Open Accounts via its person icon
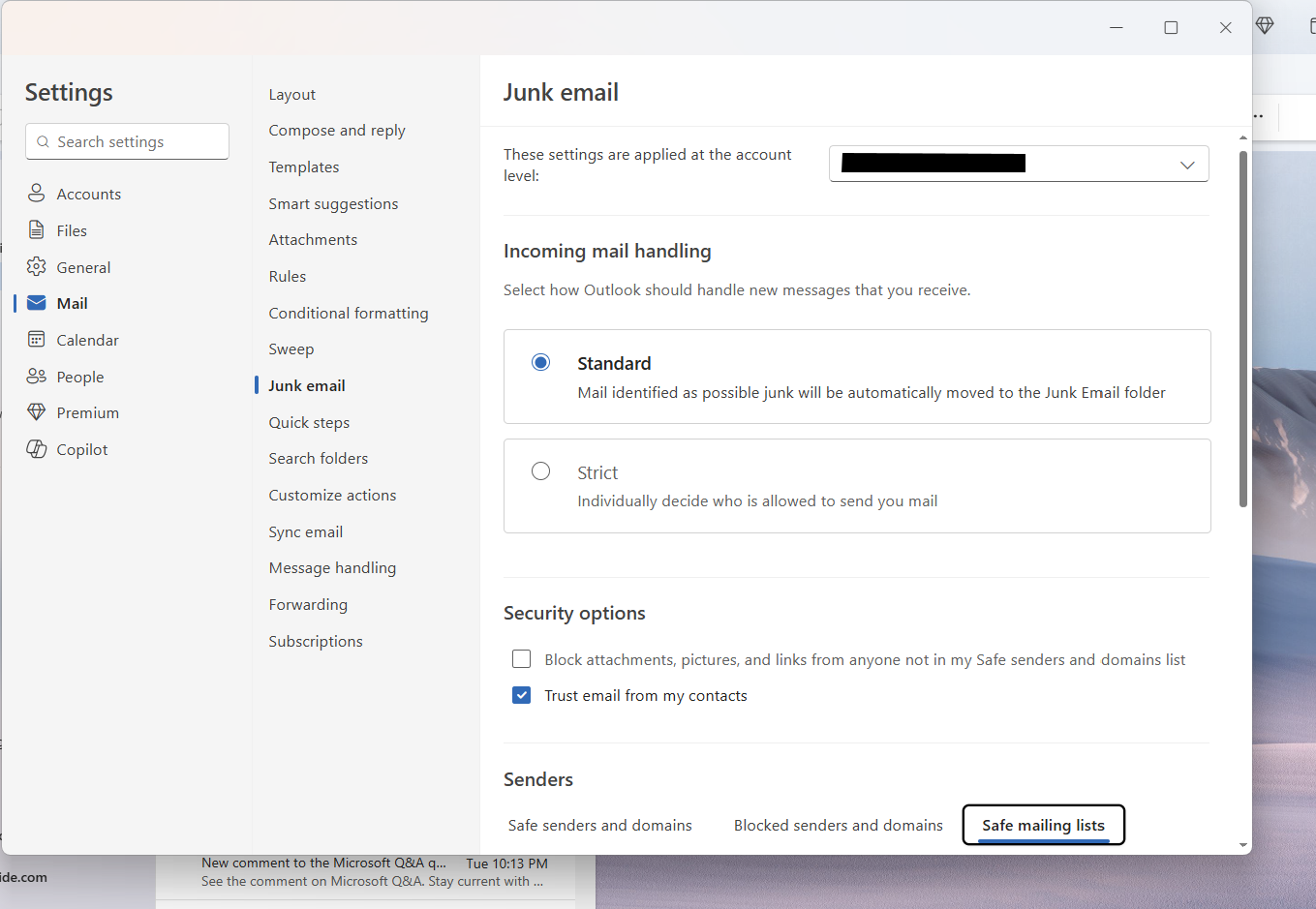Viewport: 1316px width, 909px height. tap(37, 194)
